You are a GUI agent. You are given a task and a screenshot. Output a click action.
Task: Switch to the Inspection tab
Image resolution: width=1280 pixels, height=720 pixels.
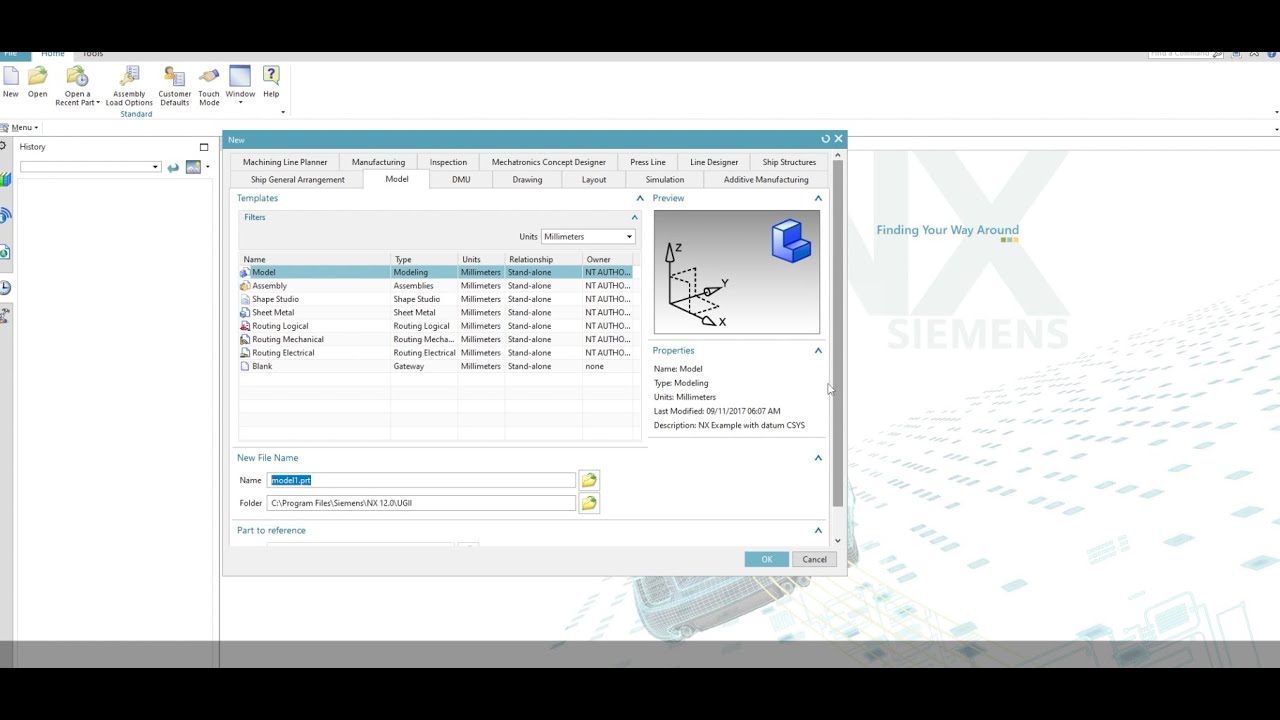click(448, 162)
